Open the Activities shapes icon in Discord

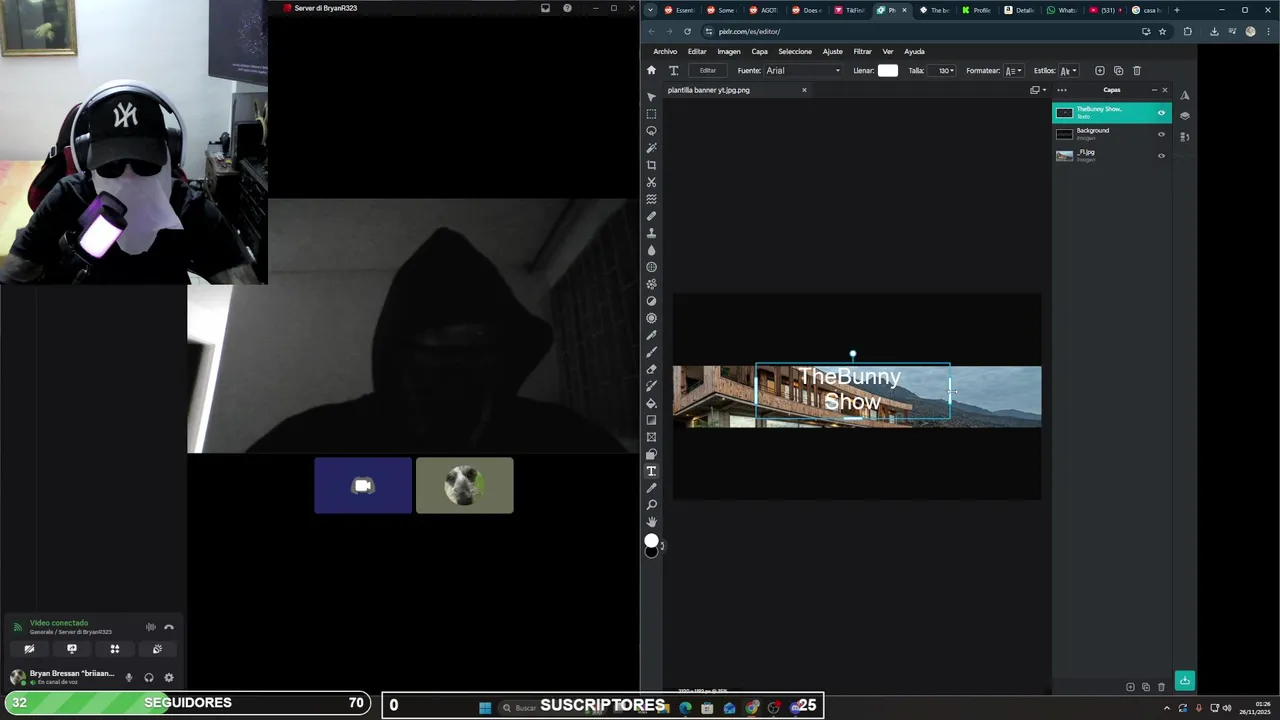click(x=114, y=649)
